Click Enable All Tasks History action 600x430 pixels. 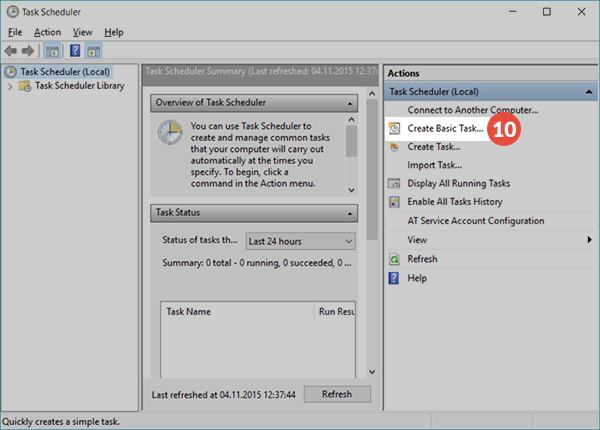[455, 202]
